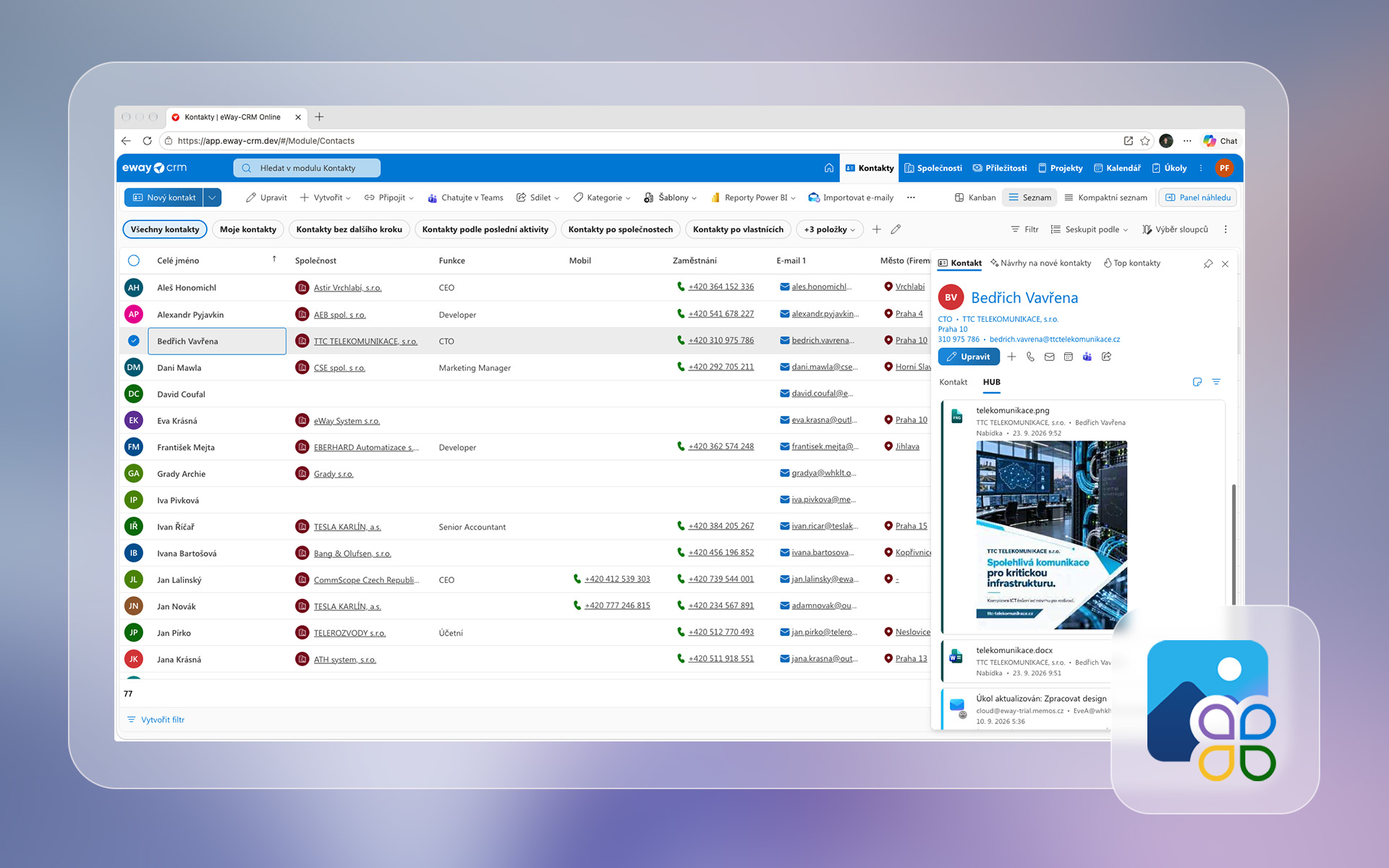1389x868 pixels.
Task: Click the favorite star icon in the address bar
Action: point(1145,141)
